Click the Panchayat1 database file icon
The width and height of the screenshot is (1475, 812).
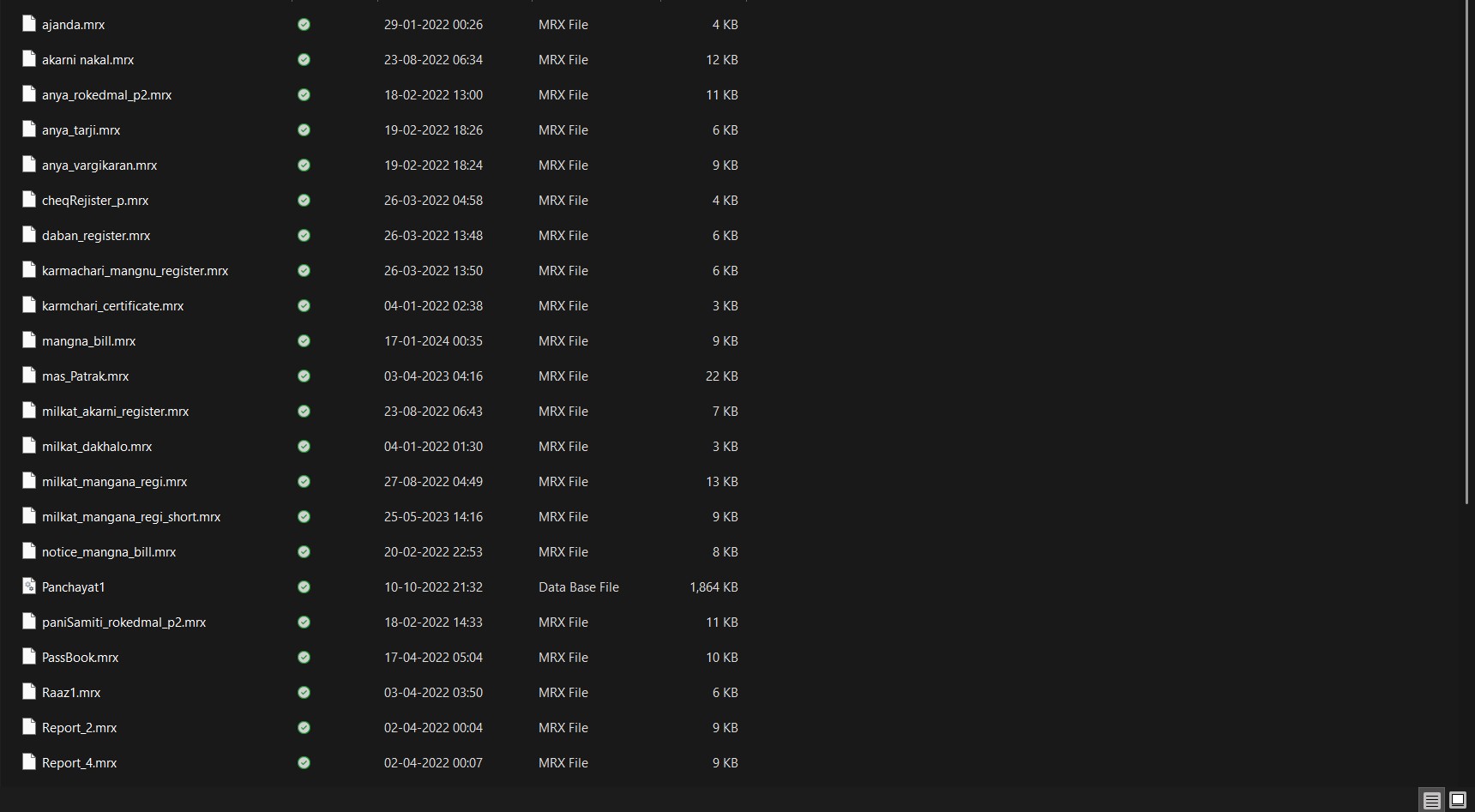pos(29,587)
